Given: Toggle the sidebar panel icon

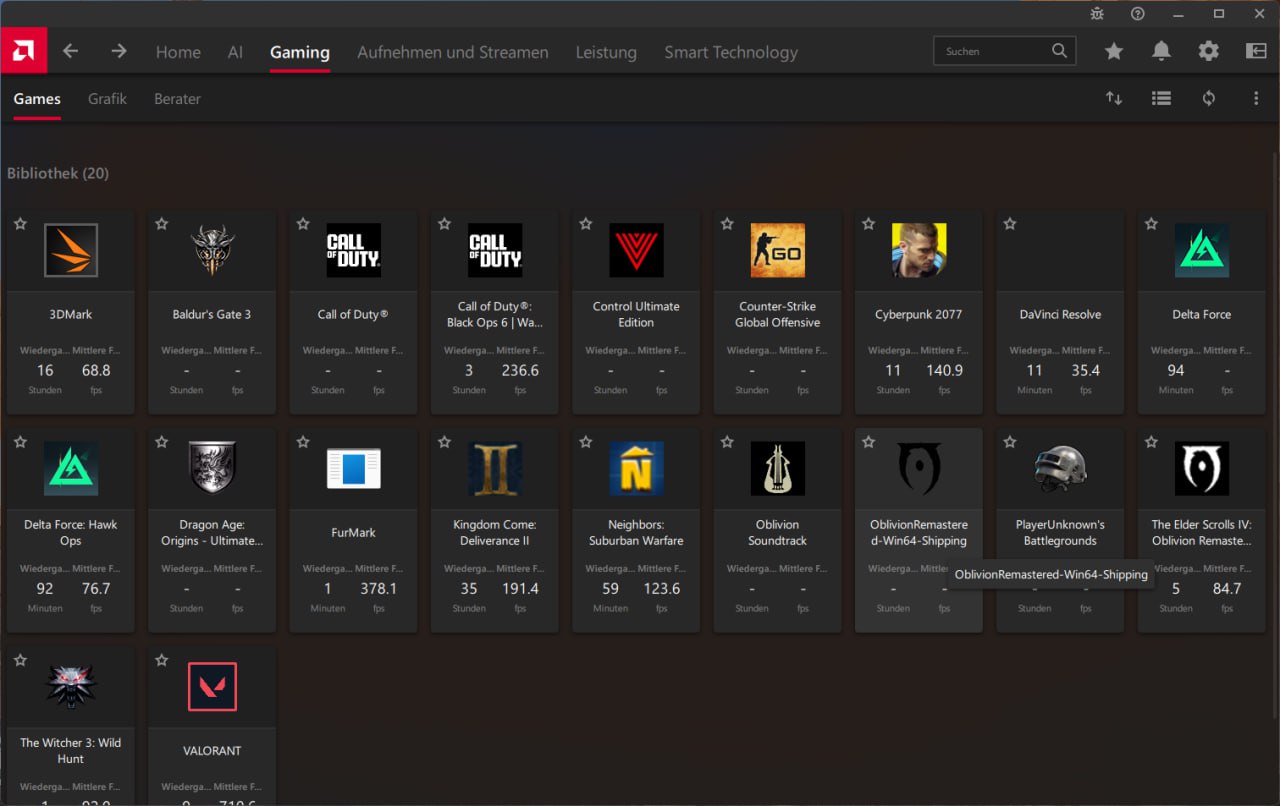Looking at the screenshot, I should click(1256, 51).
